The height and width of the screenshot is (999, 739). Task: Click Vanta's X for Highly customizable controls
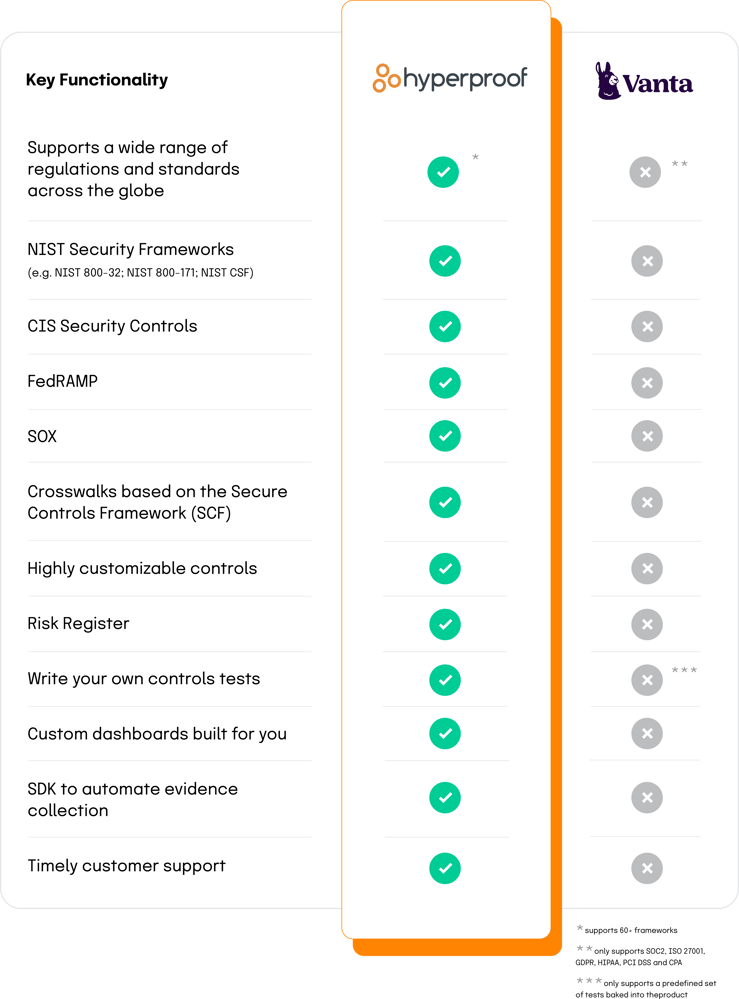coord(646,569)
